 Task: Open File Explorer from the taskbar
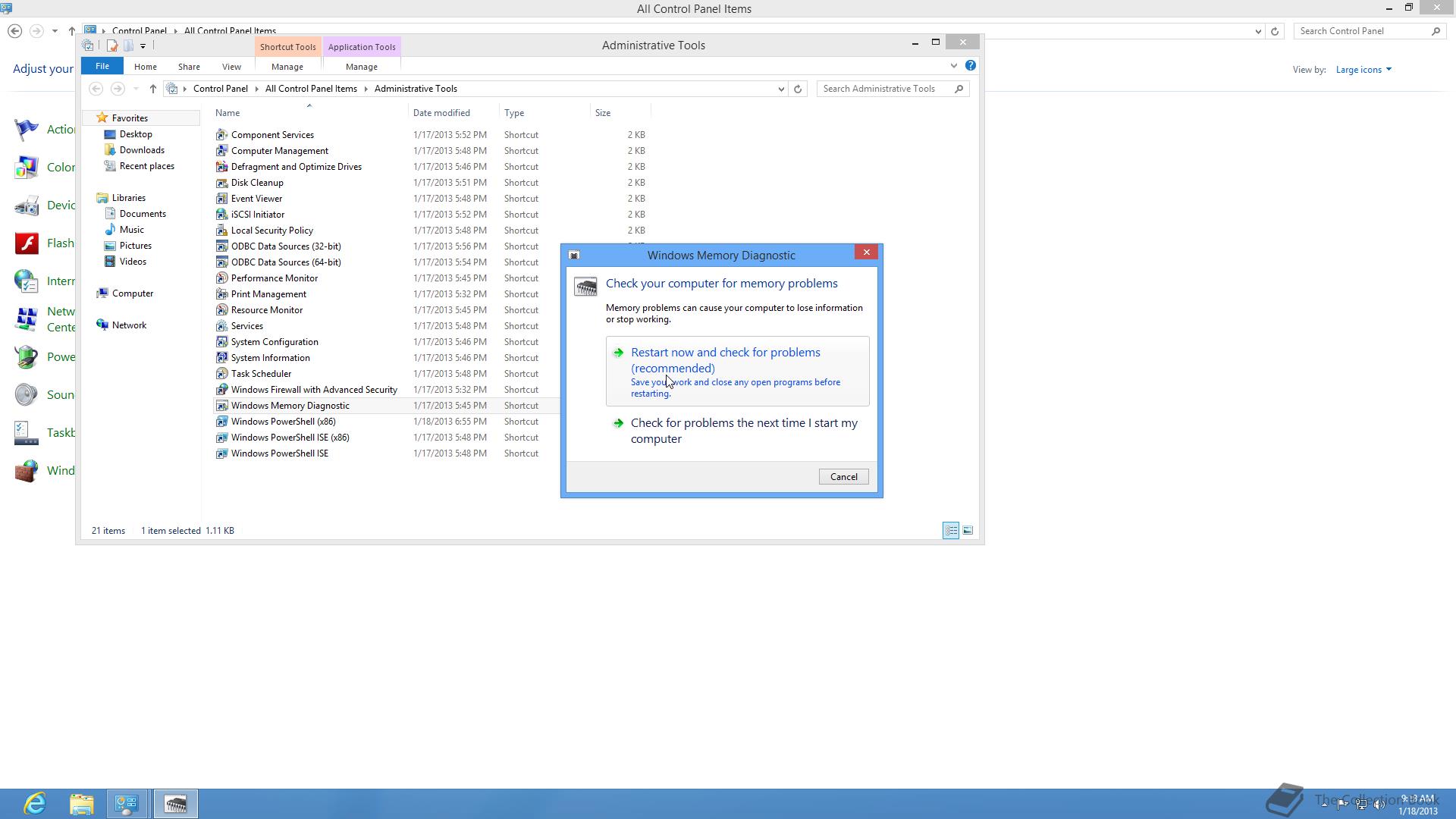click(81, 804)
